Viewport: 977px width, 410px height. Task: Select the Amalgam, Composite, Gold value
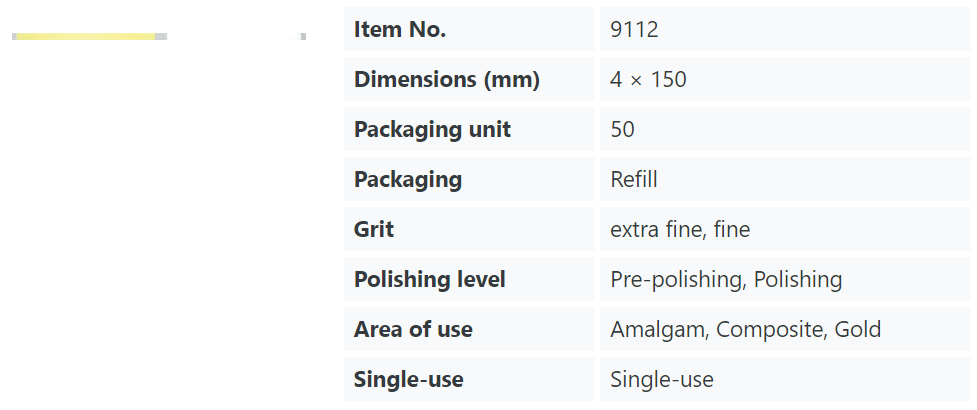pyautogui.click(x=745, y=329)
